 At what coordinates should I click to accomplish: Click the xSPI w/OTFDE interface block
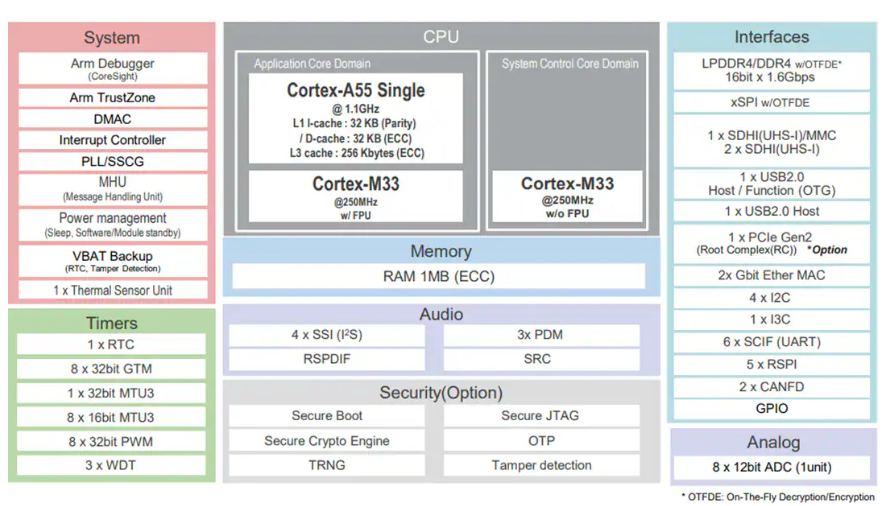[x=771, y=103]
